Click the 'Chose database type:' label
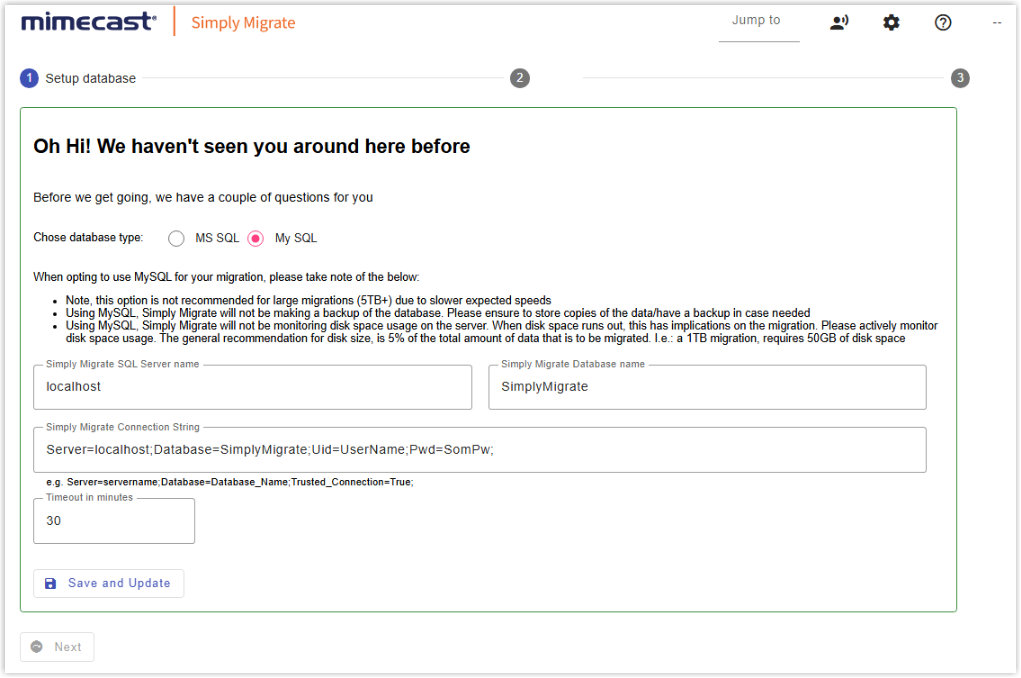This screenshot has width=1021, height=678. point(89,238)
